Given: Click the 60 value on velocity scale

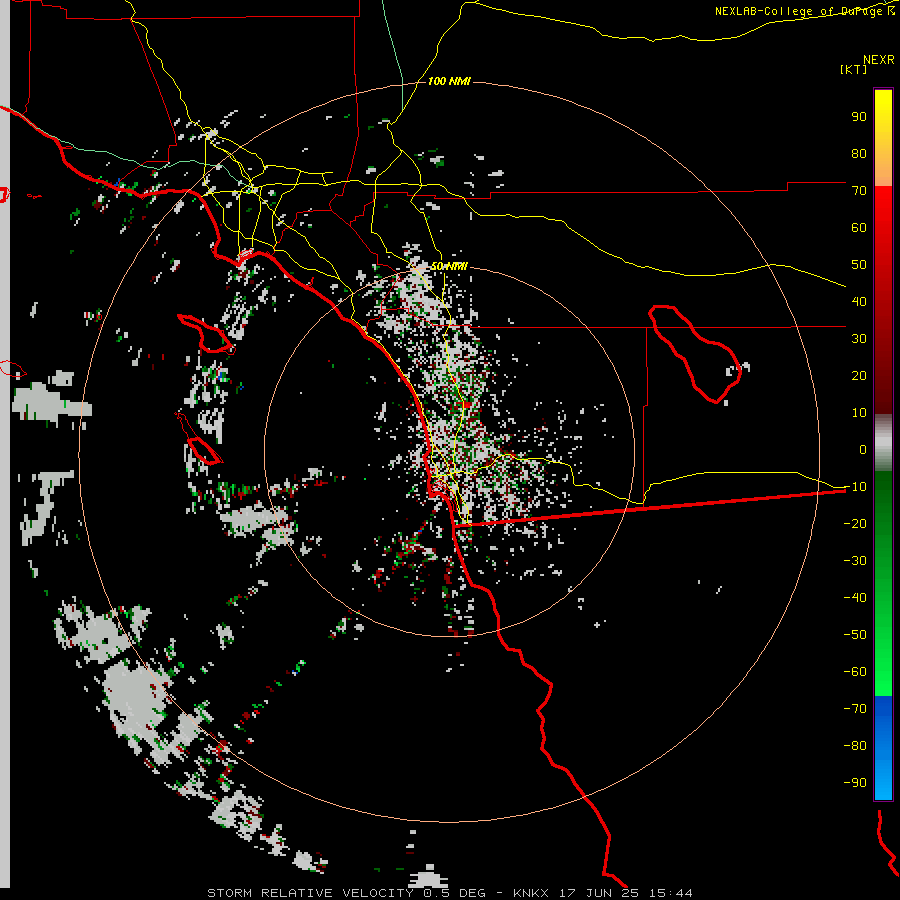Looking at the screenshot, I should click(859, 227).
